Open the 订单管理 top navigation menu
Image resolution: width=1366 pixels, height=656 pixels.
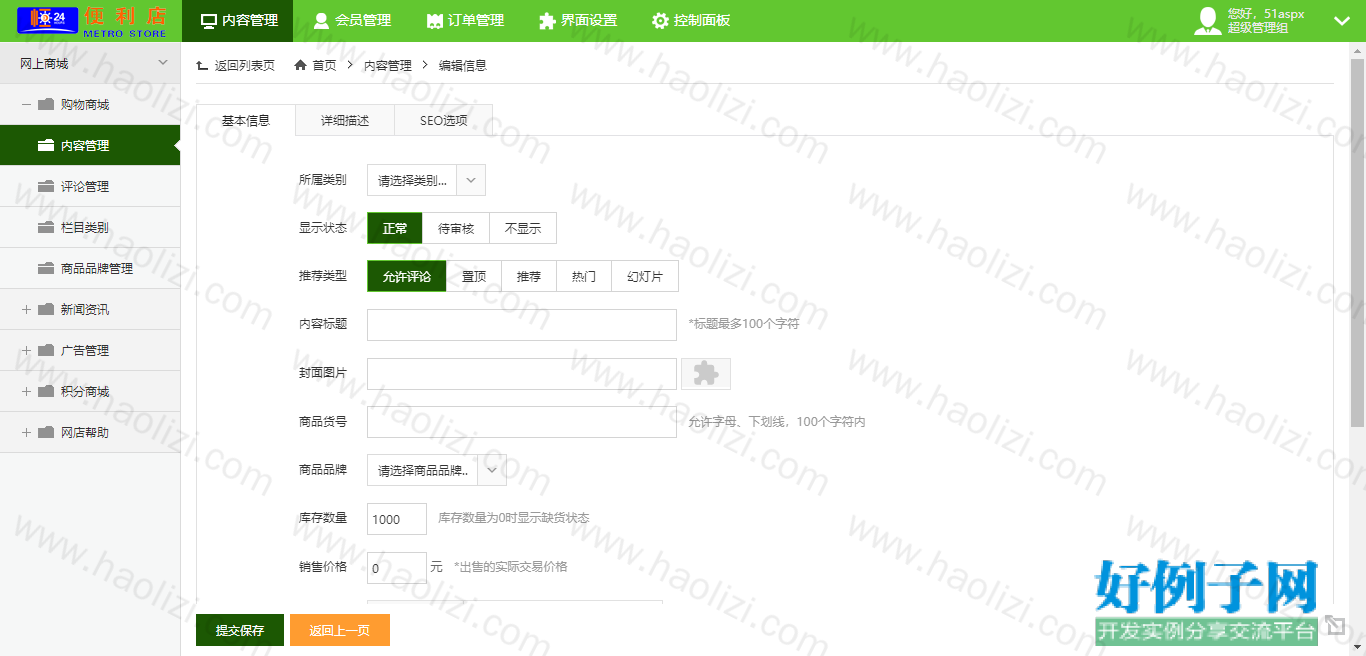(465, 21)
